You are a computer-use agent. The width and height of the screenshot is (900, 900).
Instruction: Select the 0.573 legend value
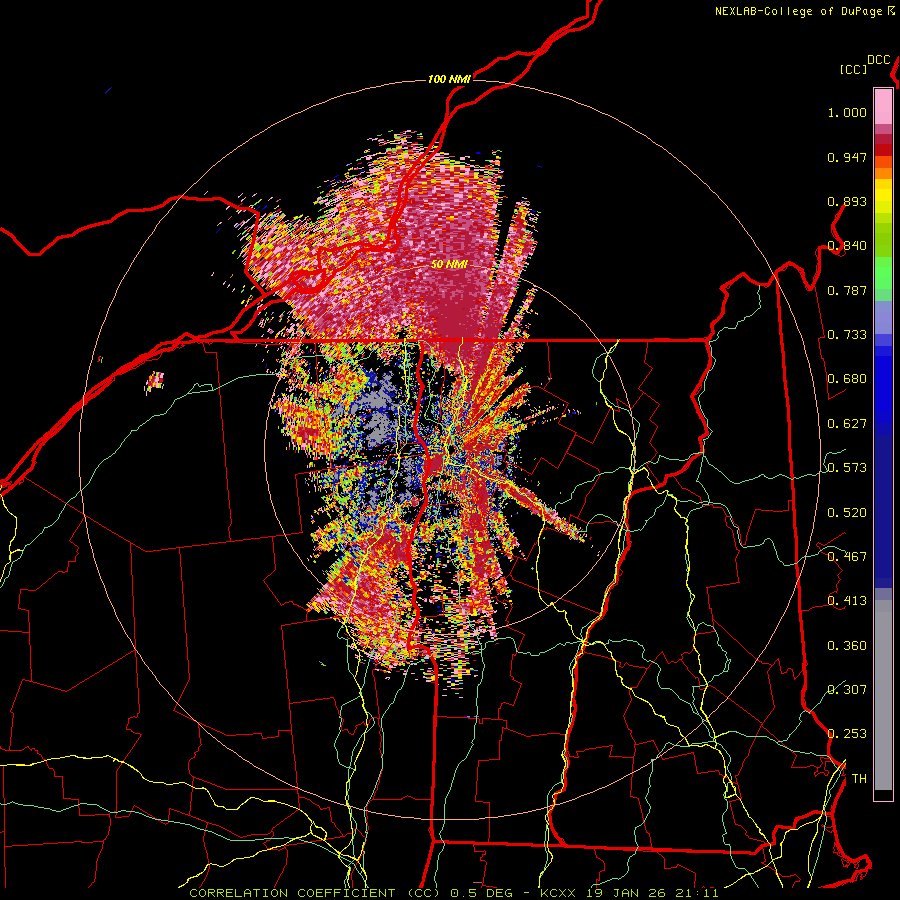coord(847,468)
